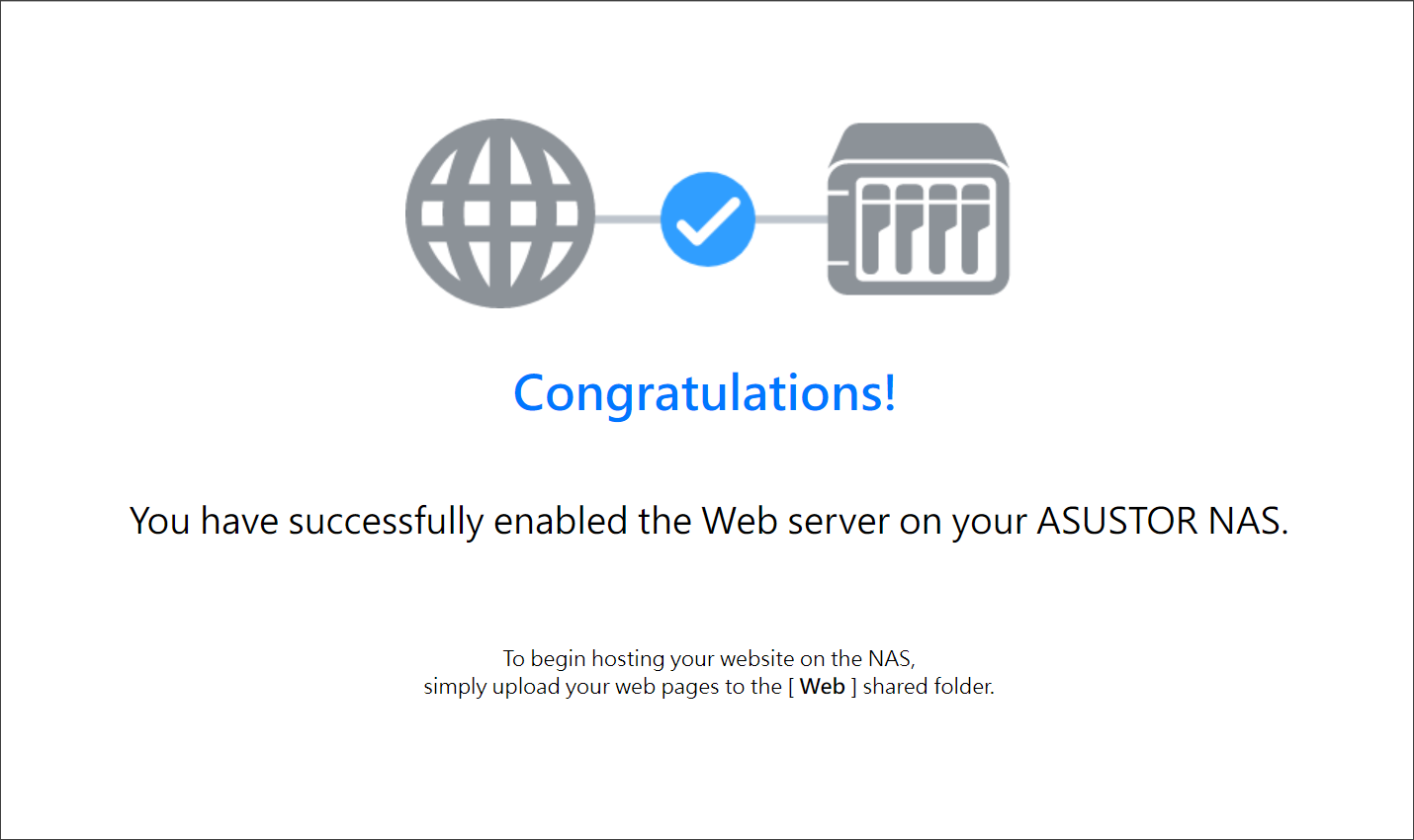Click the blue checkmark success circle
The image size is (1414, 840).
click(708, 218)
